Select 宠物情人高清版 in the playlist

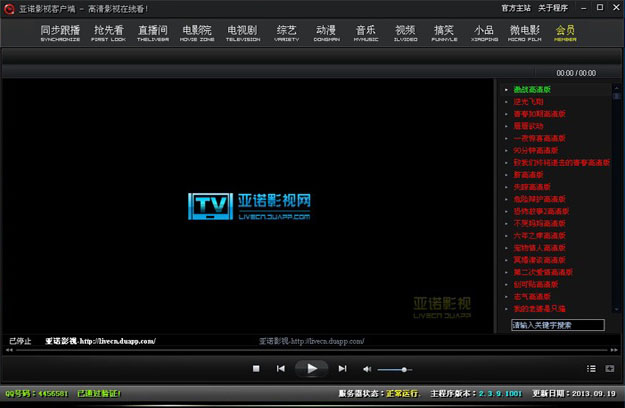[x=539, y=248]
